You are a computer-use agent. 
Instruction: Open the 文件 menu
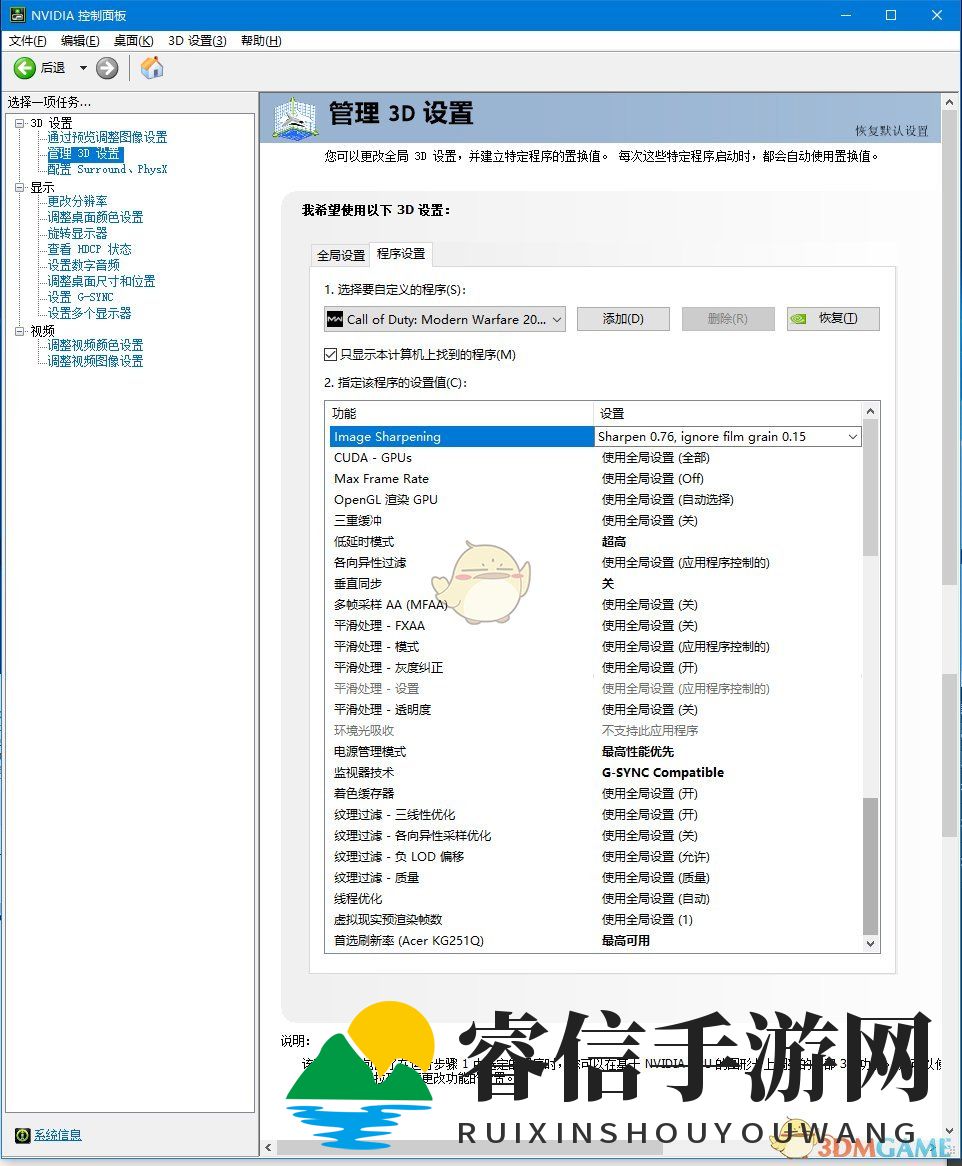(26, 41)
